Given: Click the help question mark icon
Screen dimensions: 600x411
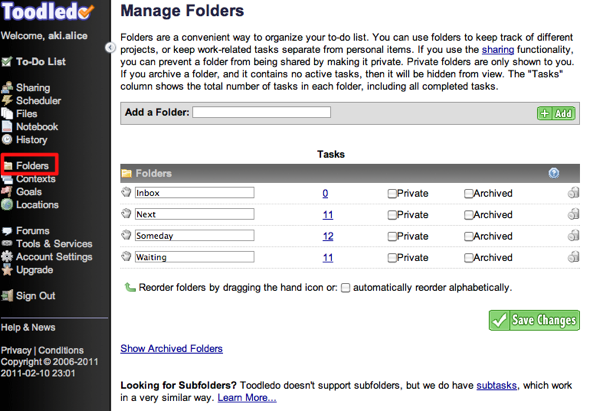Looking at the screenshot, I should tap(553, 173).
